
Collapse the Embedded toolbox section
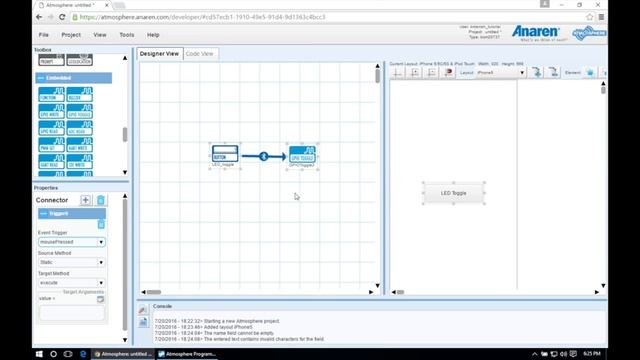[41, 78]
